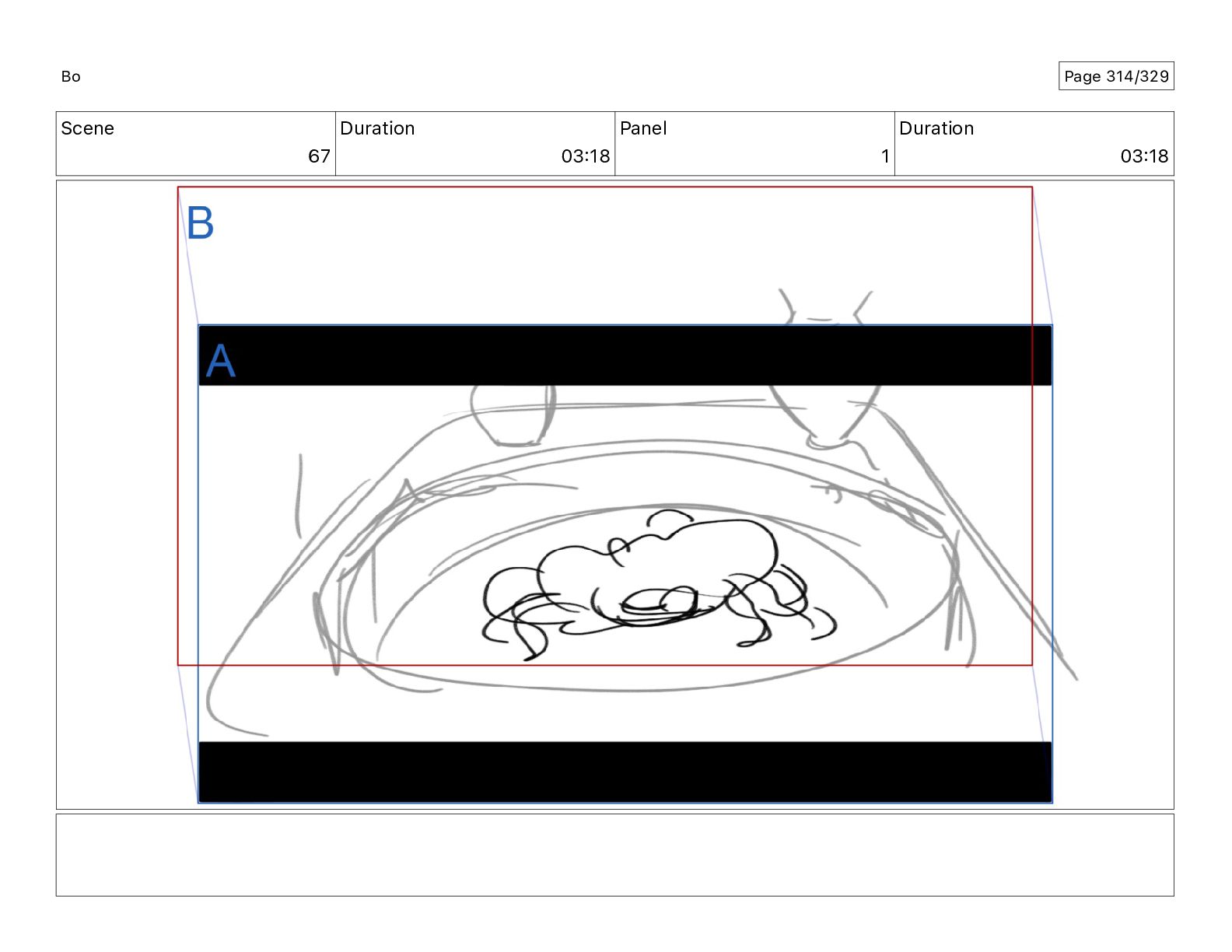The height and width of the screenshot is (952, 1232).
Task: Click the Panel label in the header table
Action: click(643, 128)
